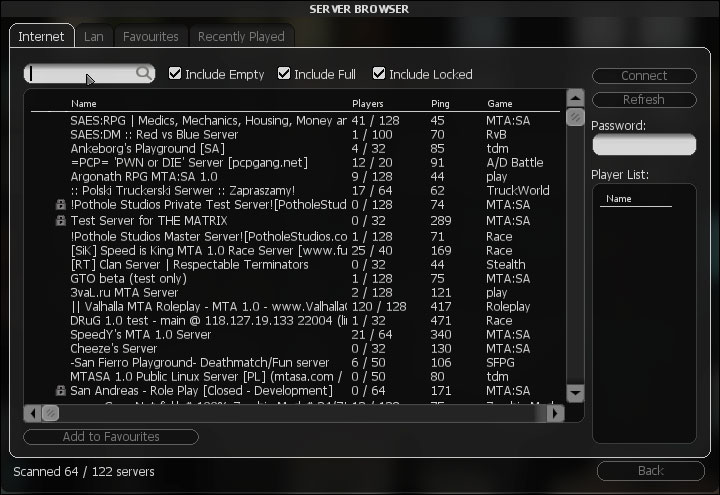Click the server list scroll down arrow

575,394
